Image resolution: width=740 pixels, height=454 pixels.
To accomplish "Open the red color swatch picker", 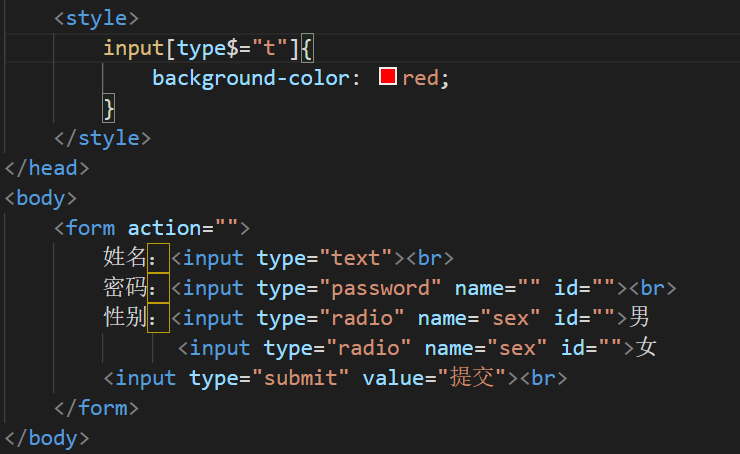I will point(387,76).
